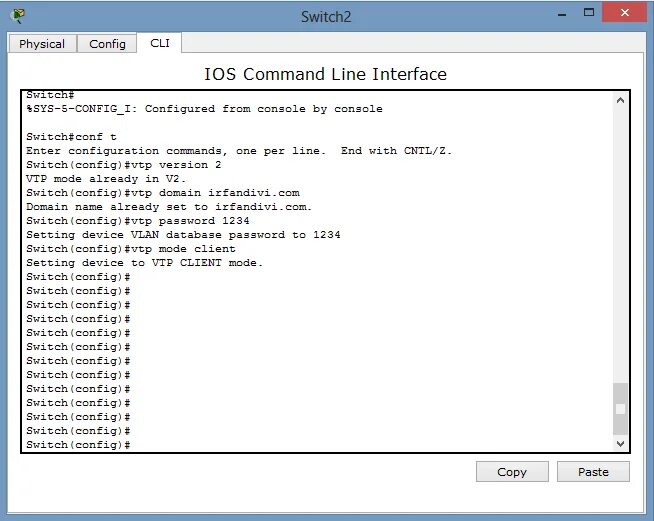Maximize the Switch2 window

click(x=589, y=13)
